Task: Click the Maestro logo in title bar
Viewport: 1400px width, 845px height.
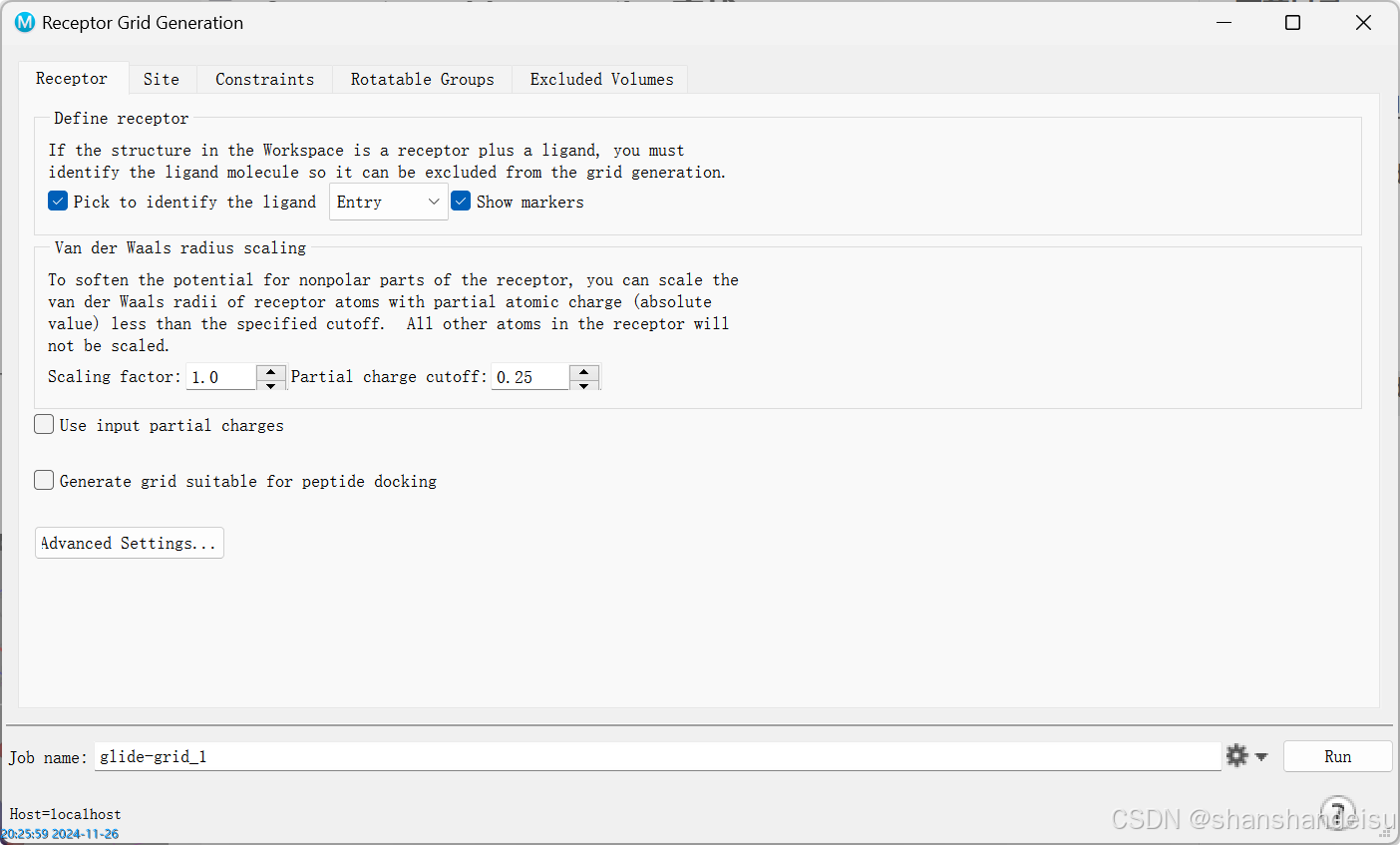Action: tap(24, 22)
